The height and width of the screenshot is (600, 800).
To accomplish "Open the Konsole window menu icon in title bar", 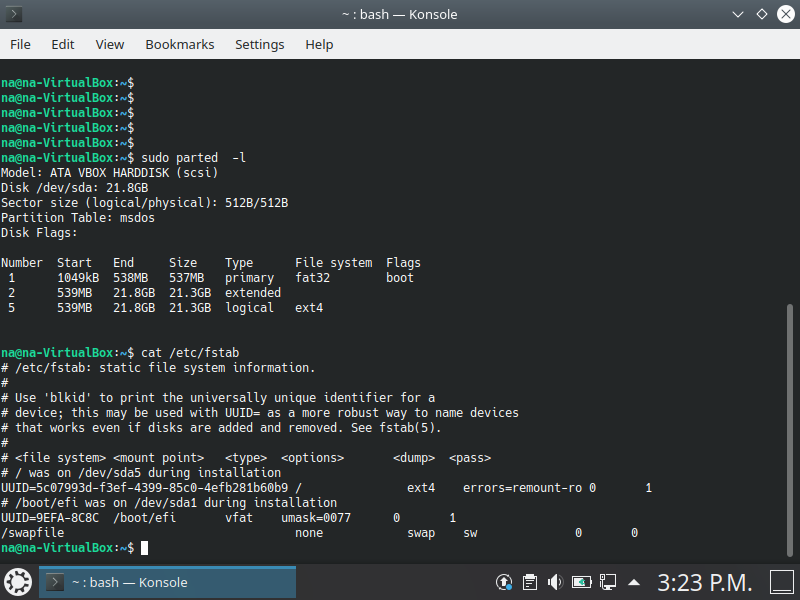I will [15, 15].
